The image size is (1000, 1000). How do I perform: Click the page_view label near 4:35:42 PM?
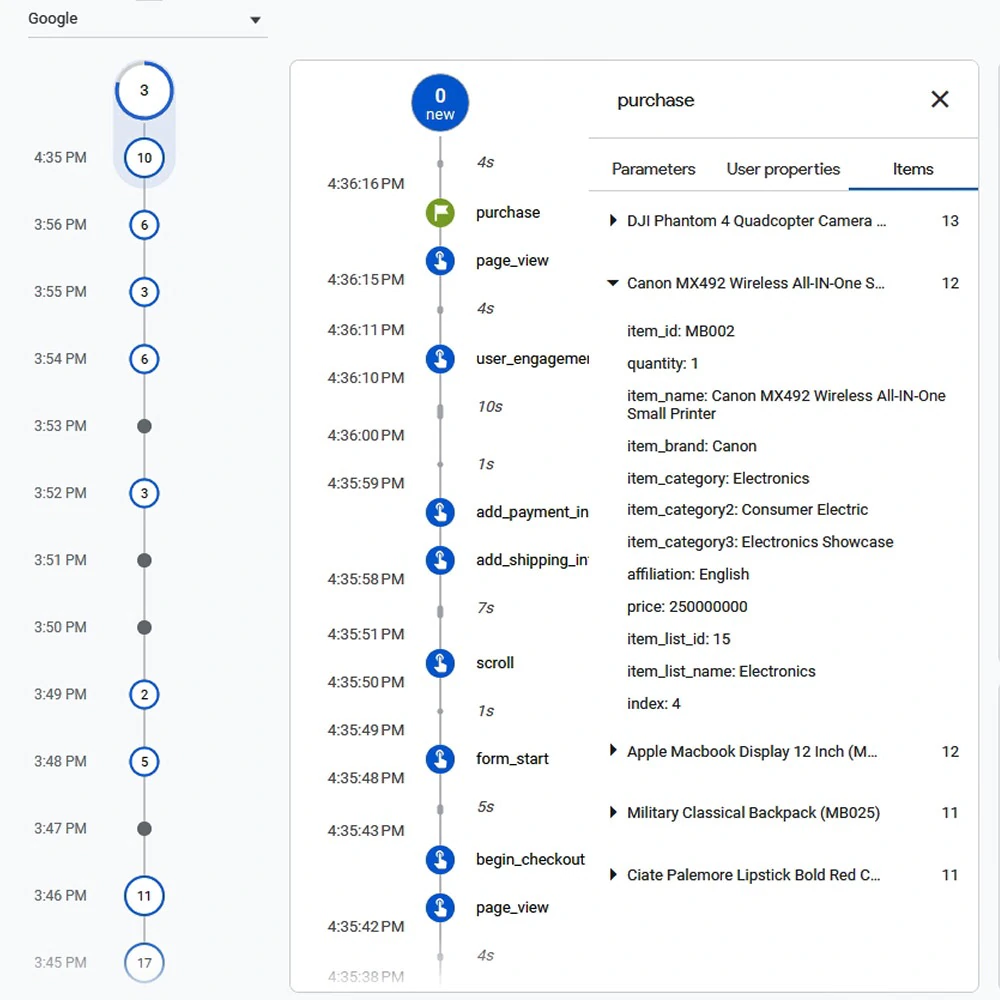click(512, 908)
